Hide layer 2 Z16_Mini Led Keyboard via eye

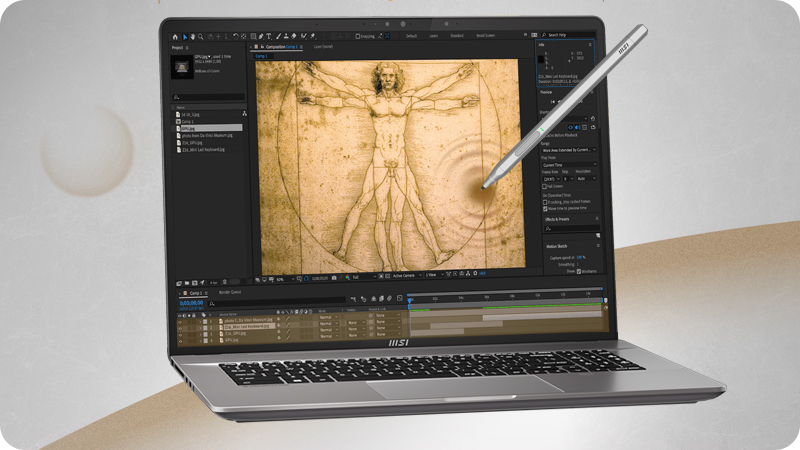180,328
